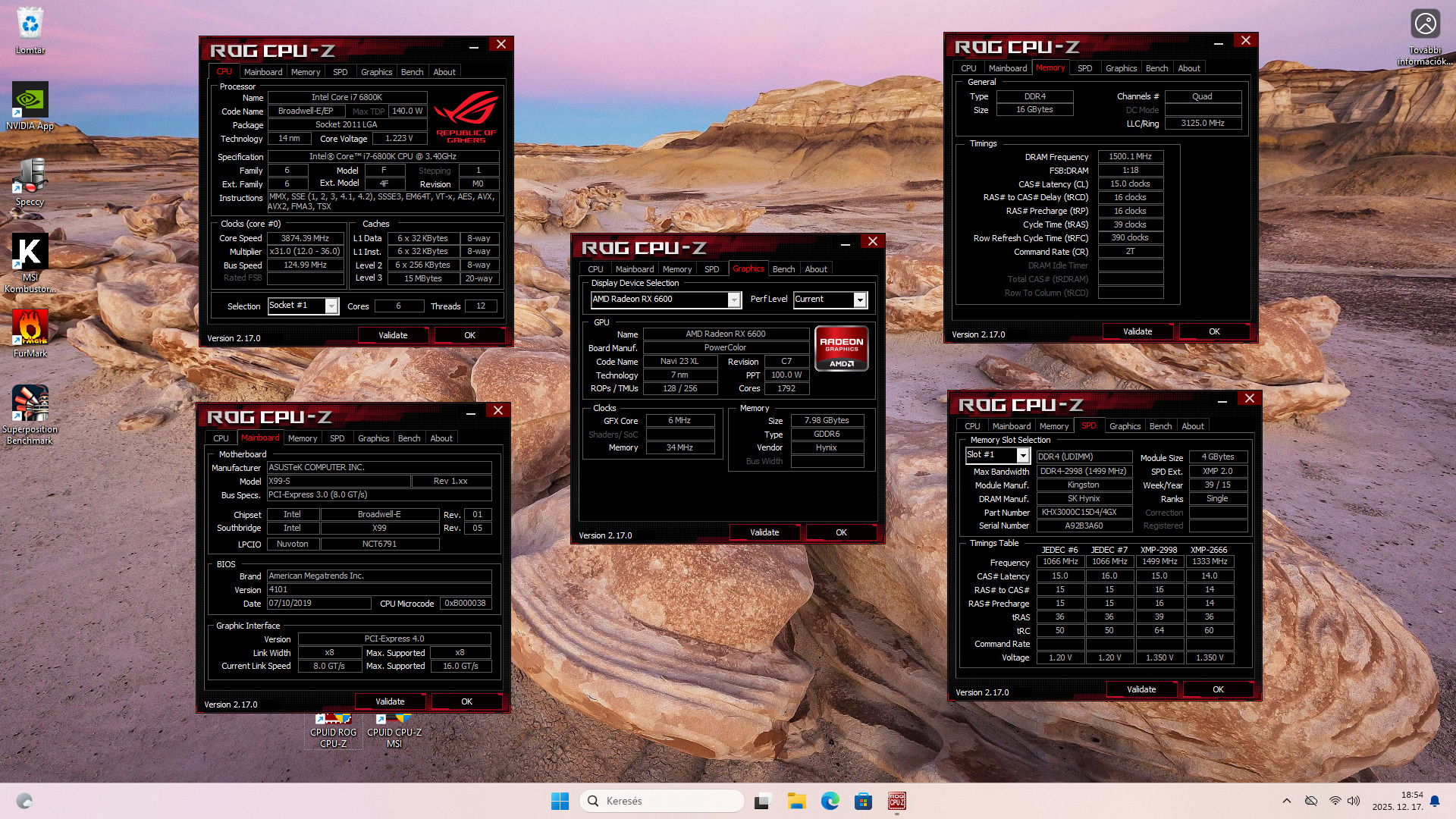Open the Lomtár recycle bin icon
This screenshot has width=1456, height=819.
tap(30, 26)
